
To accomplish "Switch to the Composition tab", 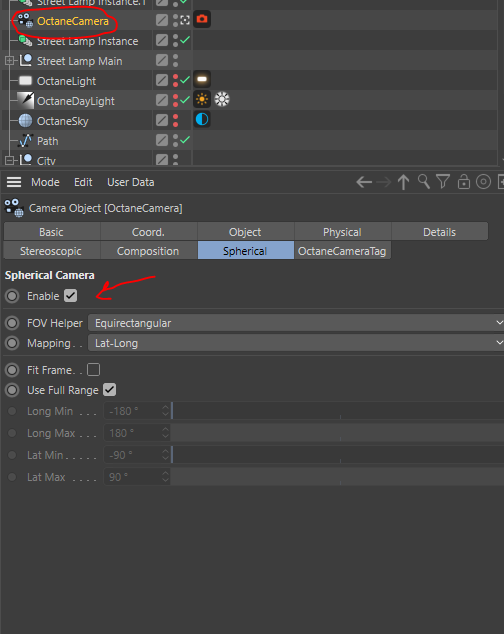I will click(148, 251).
